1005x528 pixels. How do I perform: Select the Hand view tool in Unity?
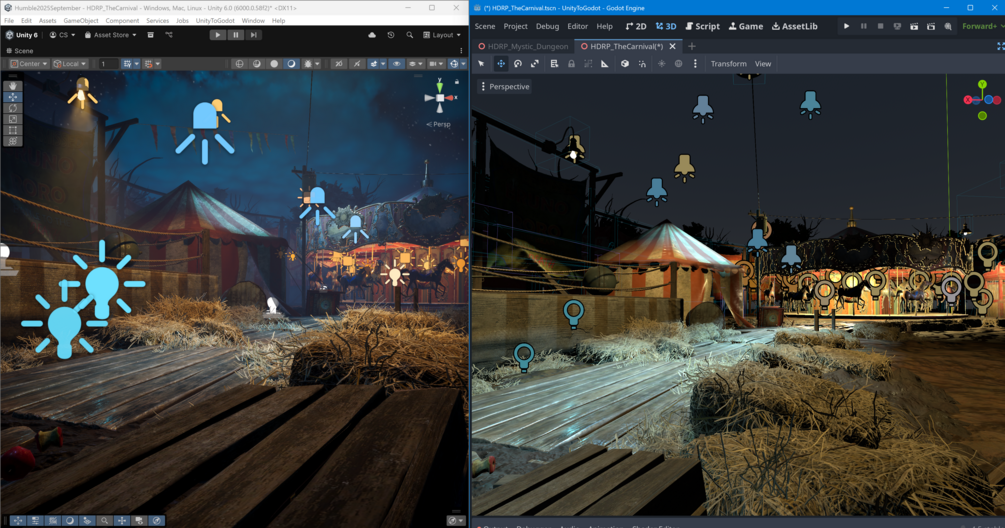pyautogui.click(x=13, y=86)
